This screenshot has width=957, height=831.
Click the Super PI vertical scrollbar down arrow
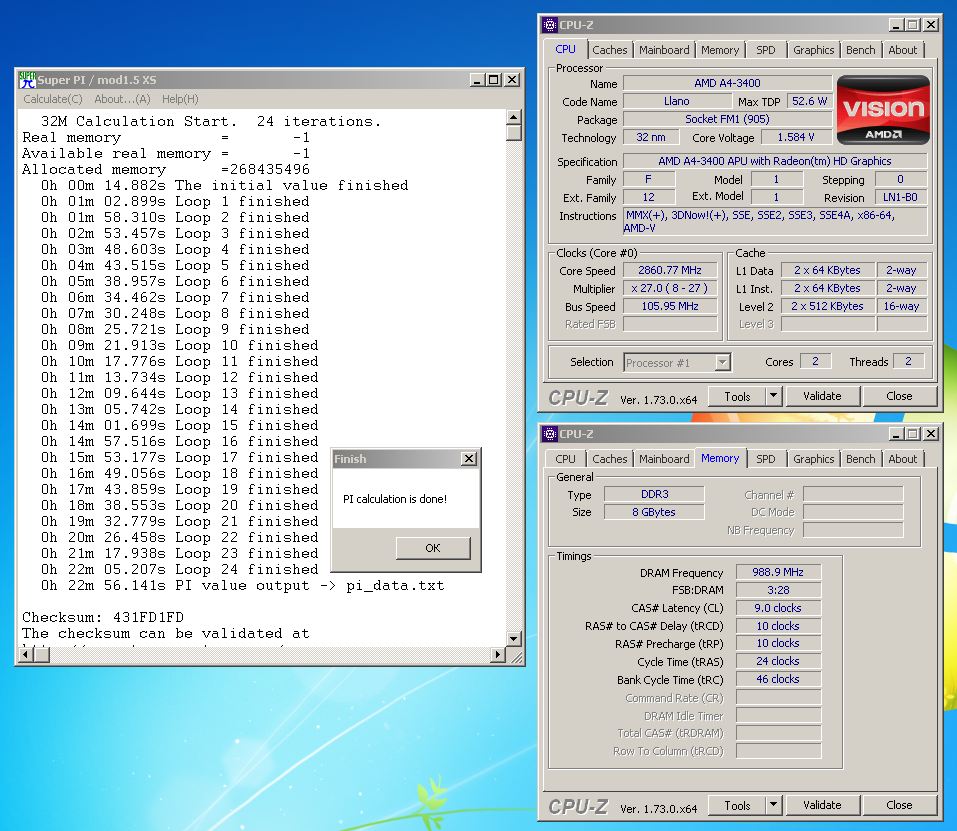pyautogui.click(x=514, y=639)
